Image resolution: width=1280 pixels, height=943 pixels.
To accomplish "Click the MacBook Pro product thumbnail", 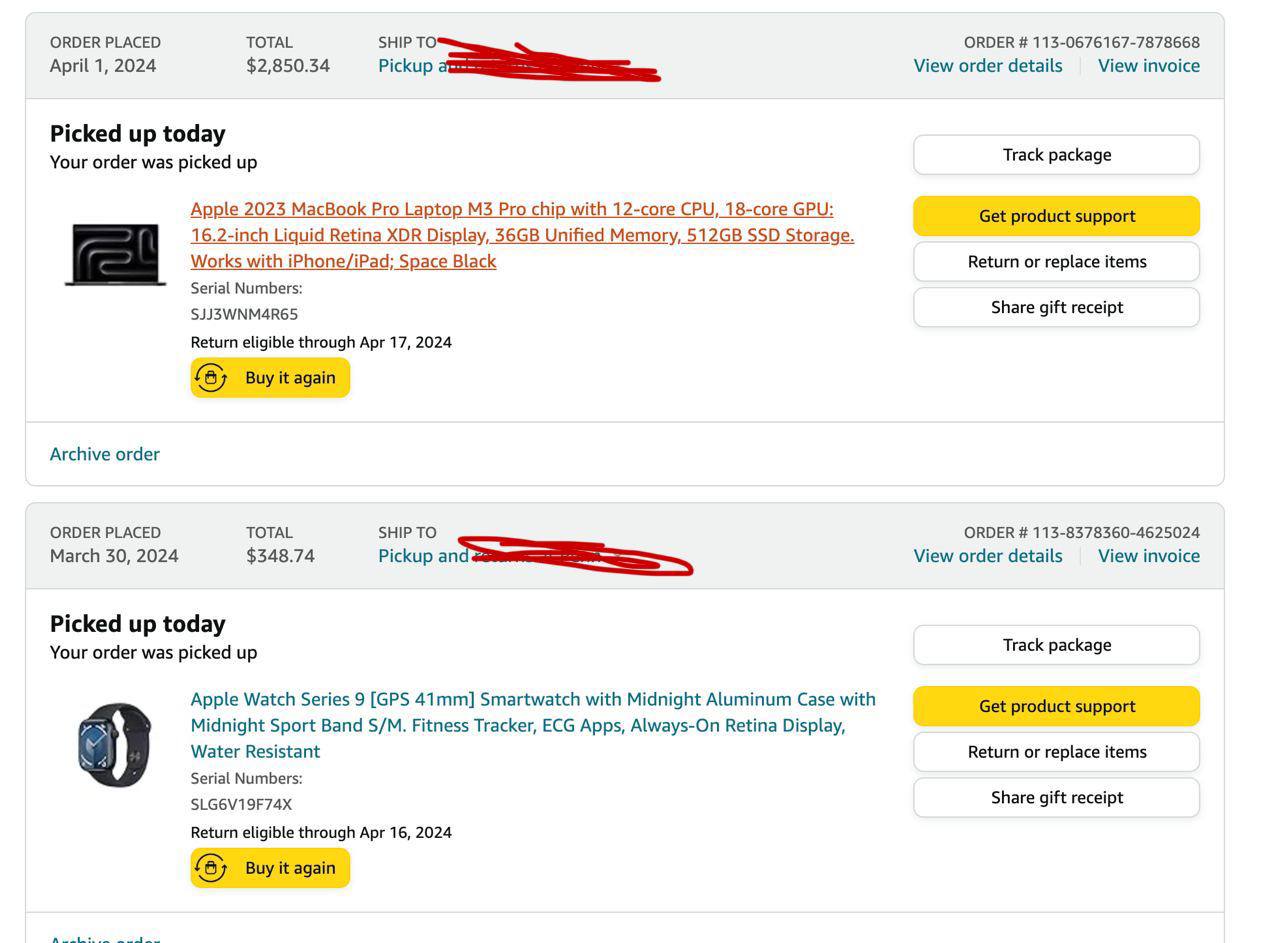I will coord(115,254).
